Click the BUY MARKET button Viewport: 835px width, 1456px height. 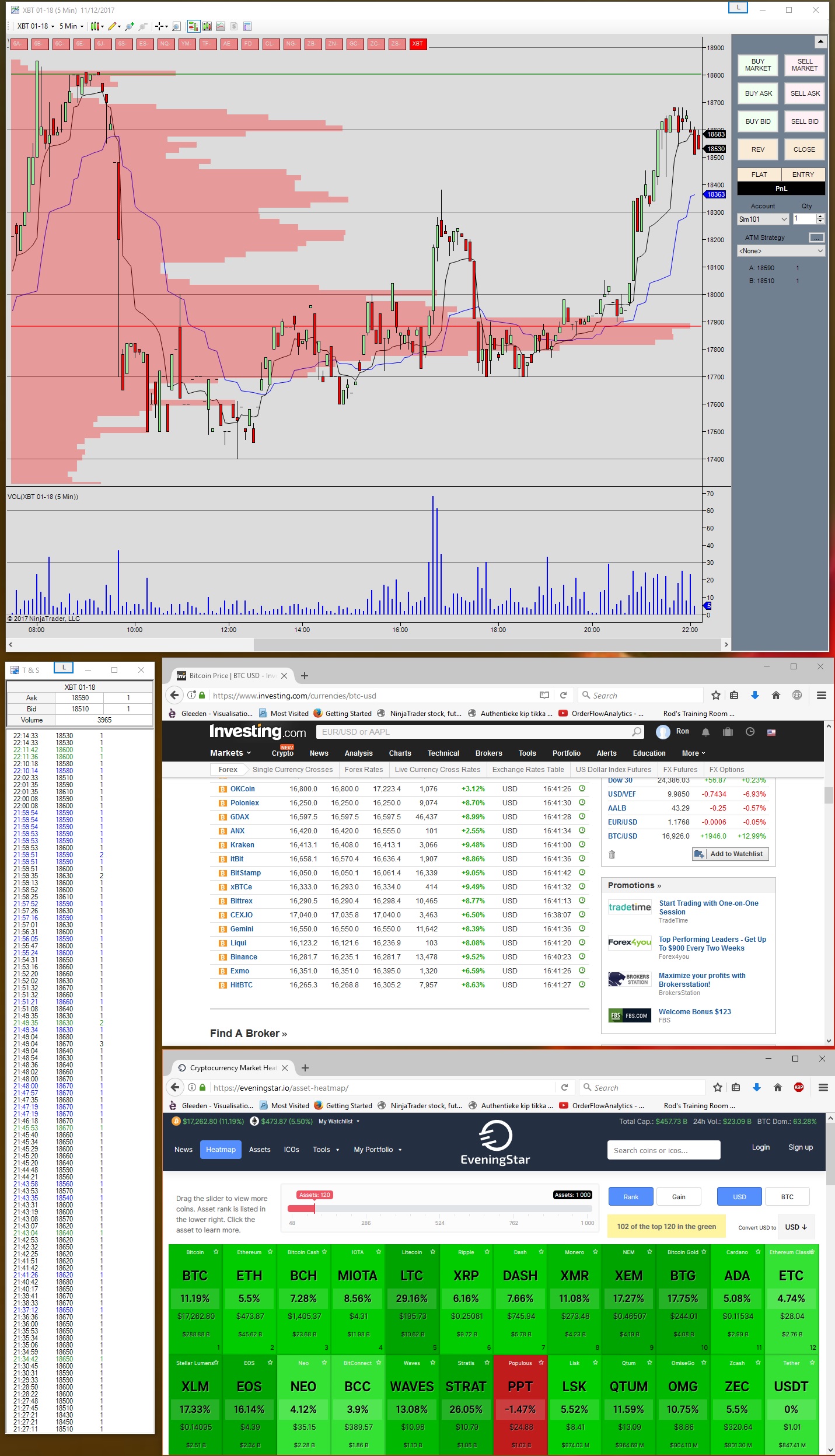click(757, 65)
